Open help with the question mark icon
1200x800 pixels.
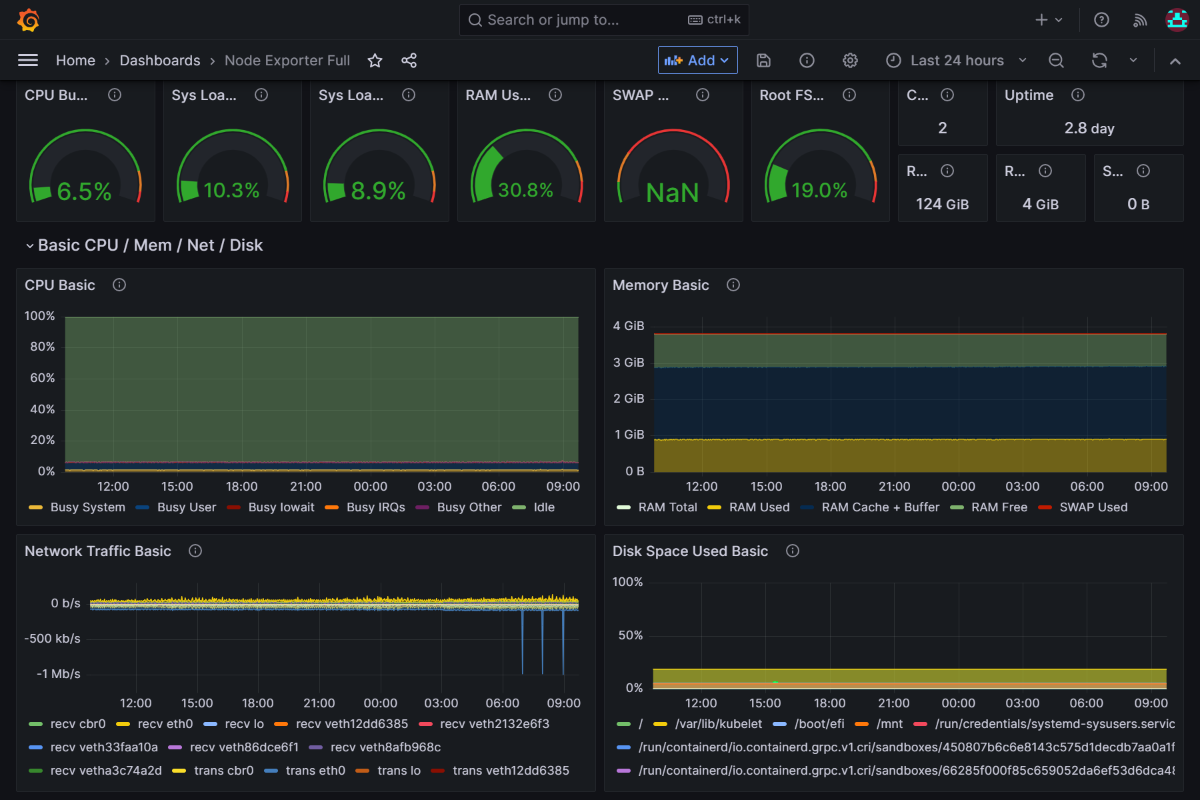[x=1101, y=19]
